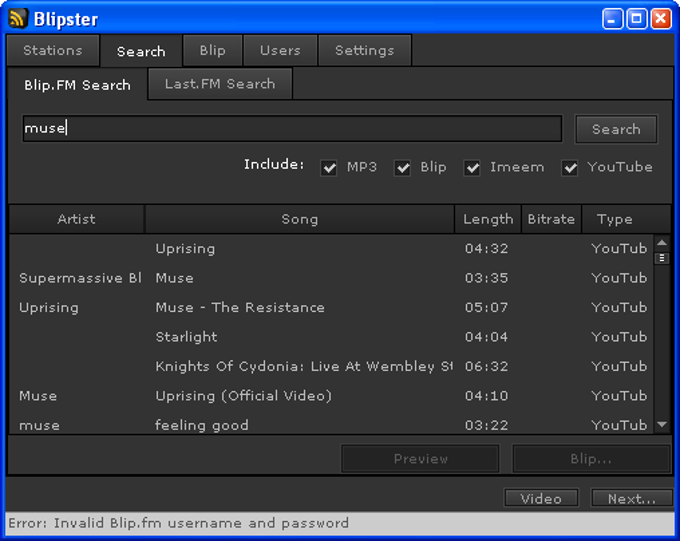Screen dimensions: 680x541
Task: Open the Blip tab
Action: pos(212,50)
